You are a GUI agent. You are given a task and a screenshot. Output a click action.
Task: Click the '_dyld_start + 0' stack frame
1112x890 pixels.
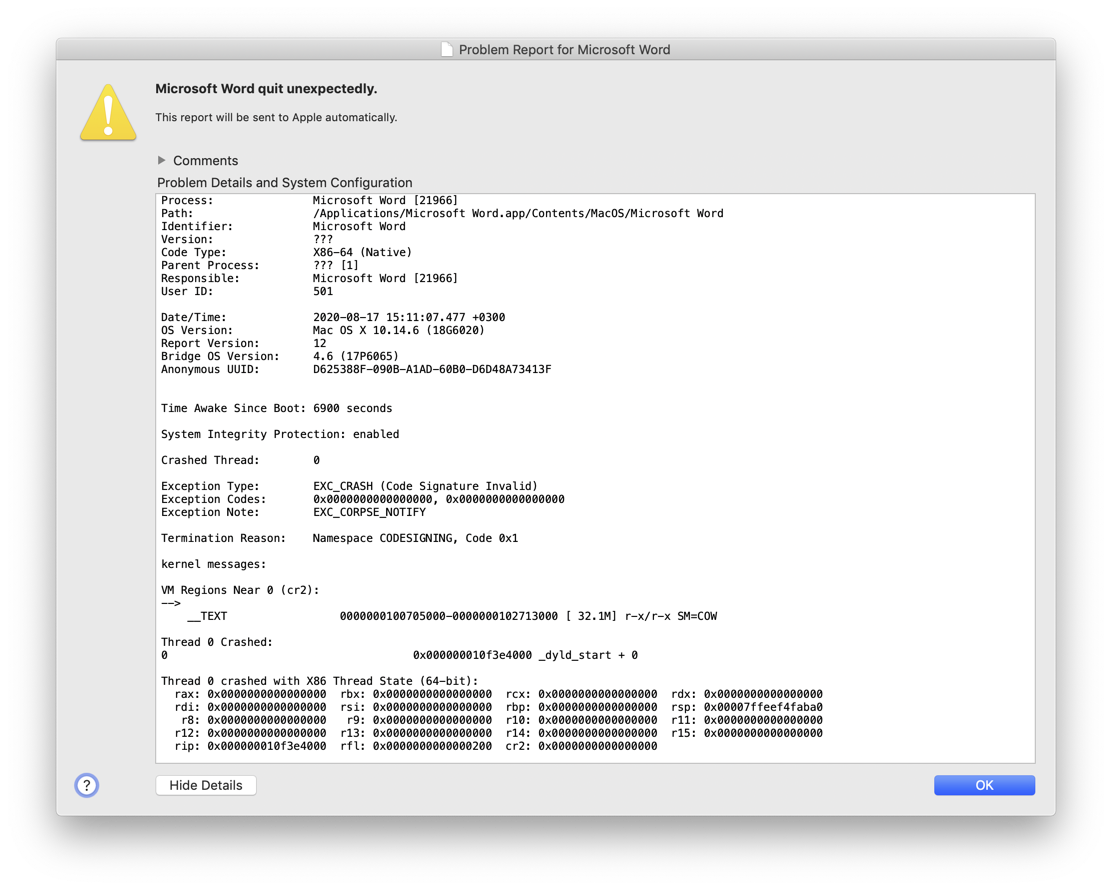(x=588, y=655)
